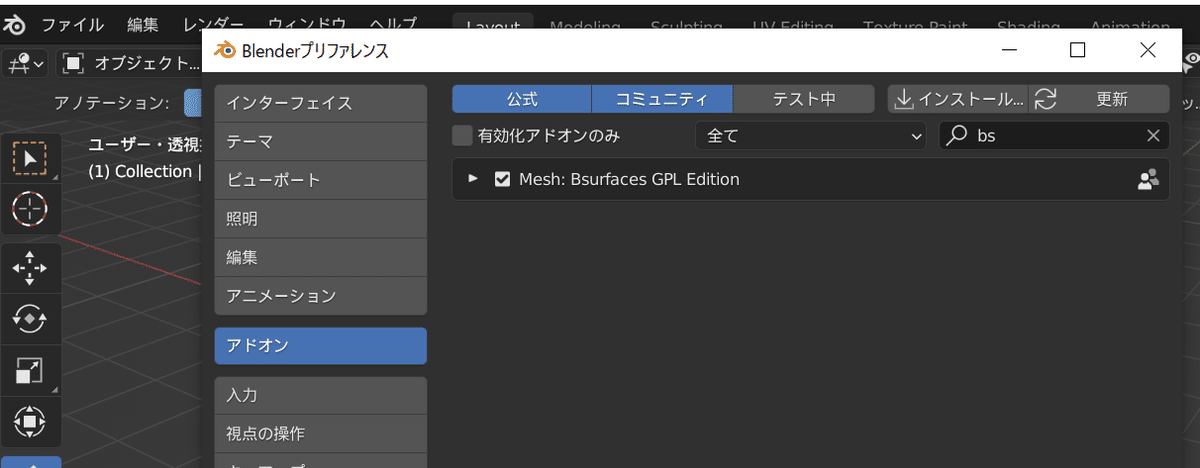Click the annotation color swatch next to アノテーション
The image size is (1200, 468).
[192, 102]
